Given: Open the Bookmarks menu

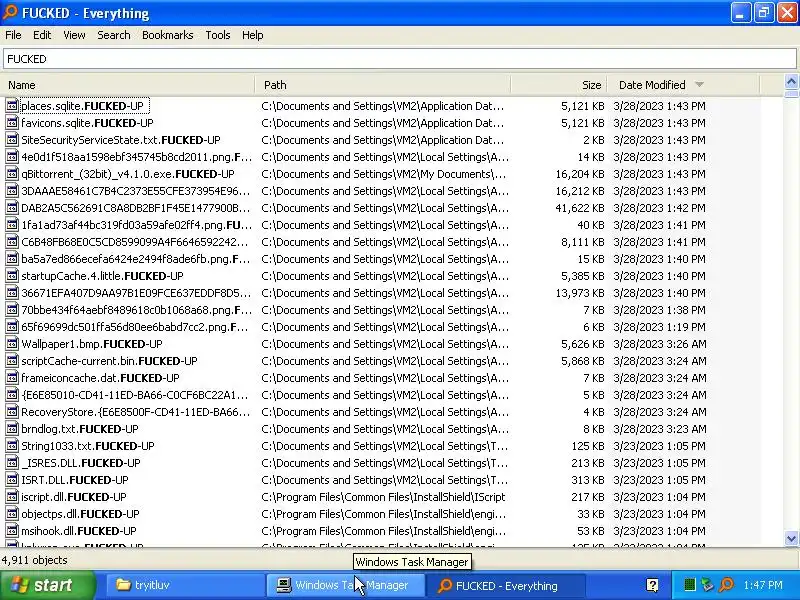Looking at the screenshot, I should click(167, 35).
